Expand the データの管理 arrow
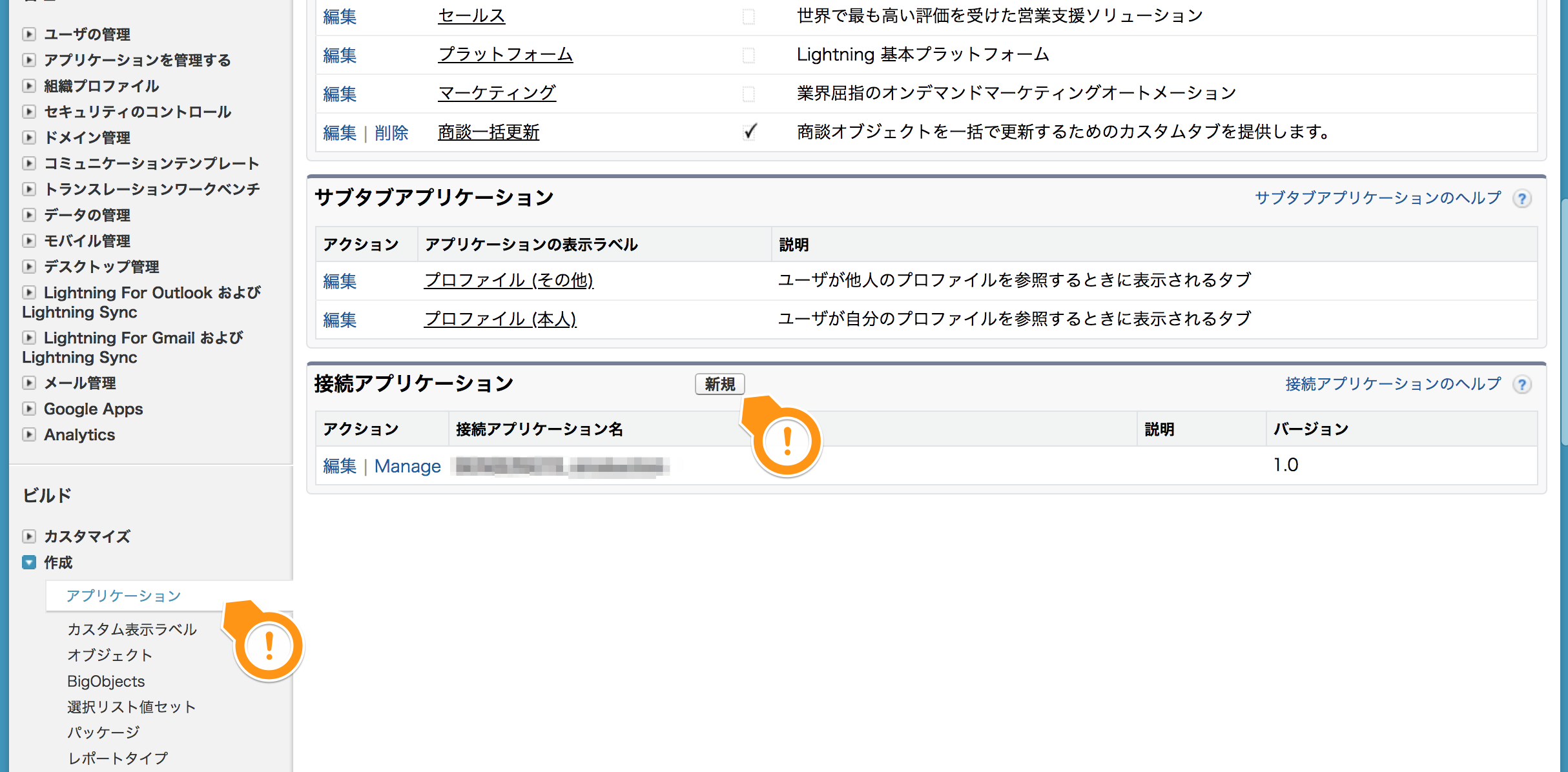The height and width of the screenshot is (772, 1568). [29, 215]
